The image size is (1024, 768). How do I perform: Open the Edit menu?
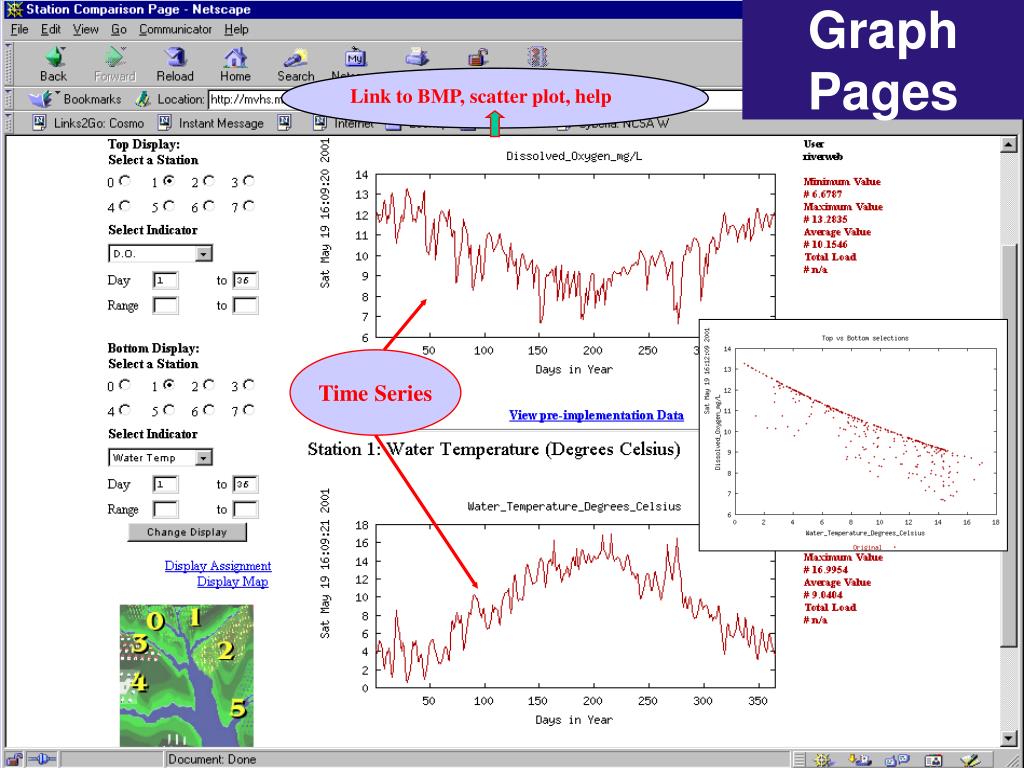[50, 29]
